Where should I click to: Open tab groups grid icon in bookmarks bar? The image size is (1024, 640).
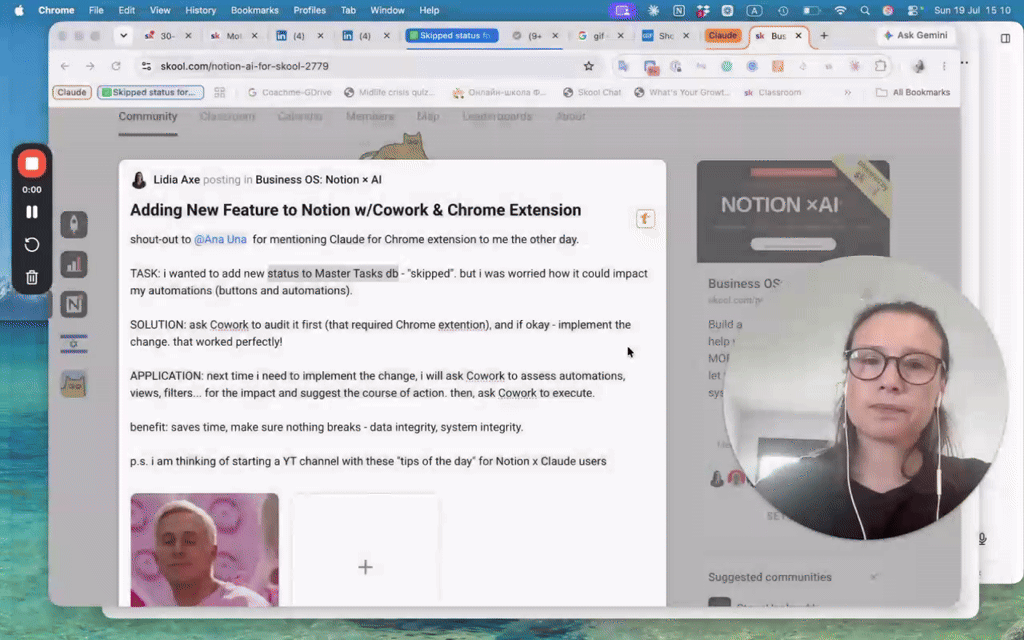click(219, 92)
